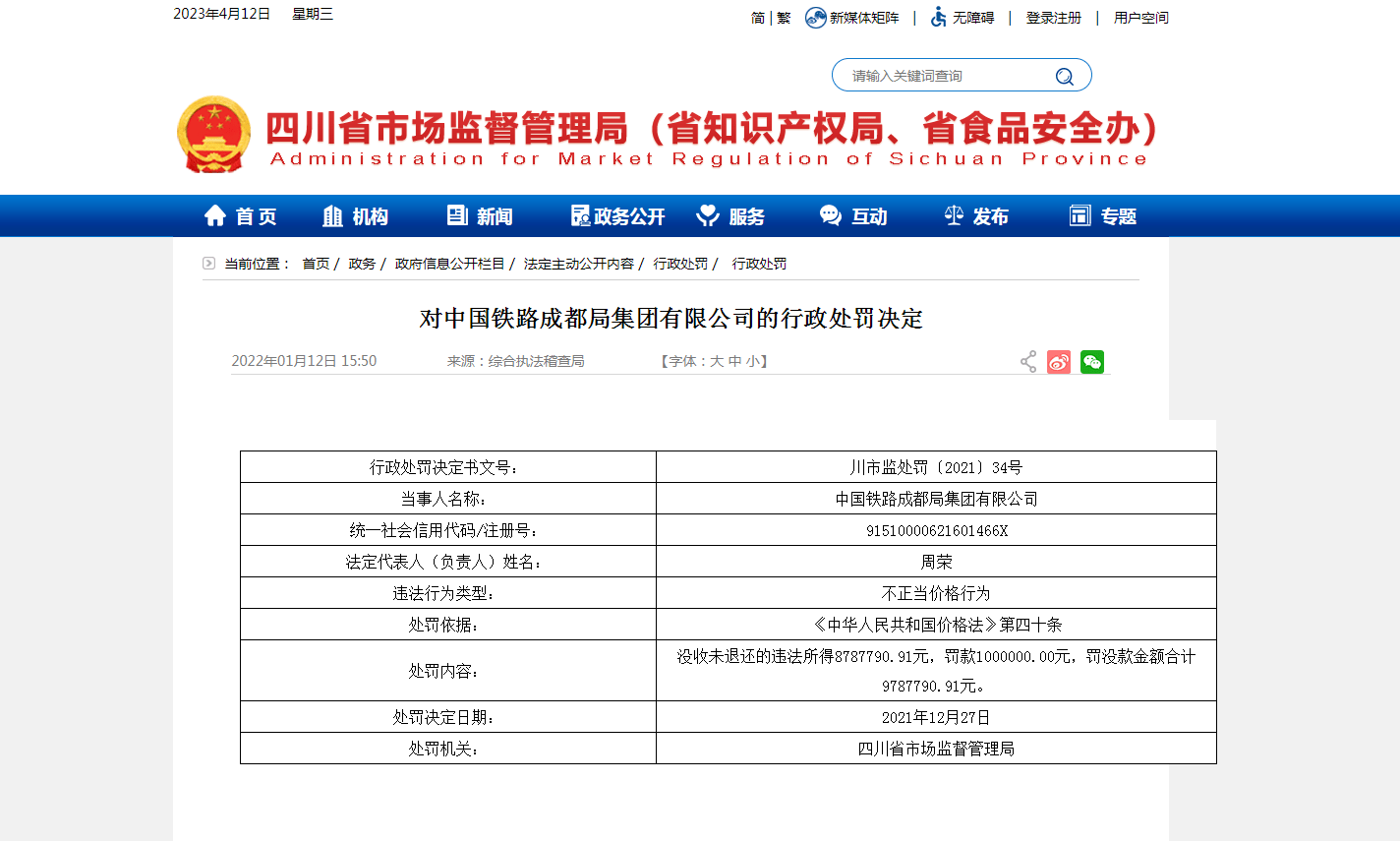The width and height of the screenshot is (1400, 841).
Task: Share article to Weibo
Action: pyautogui.click(x=1059, y=362)
